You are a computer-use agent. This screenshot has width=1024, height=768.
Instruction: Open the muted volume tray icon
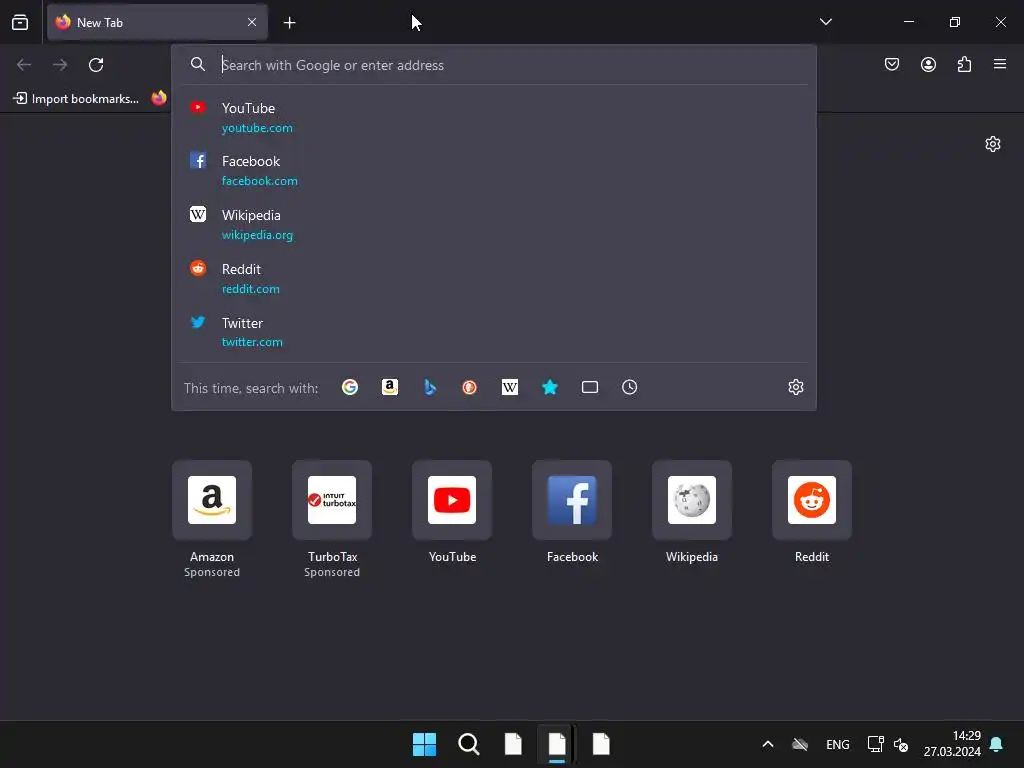901,744
